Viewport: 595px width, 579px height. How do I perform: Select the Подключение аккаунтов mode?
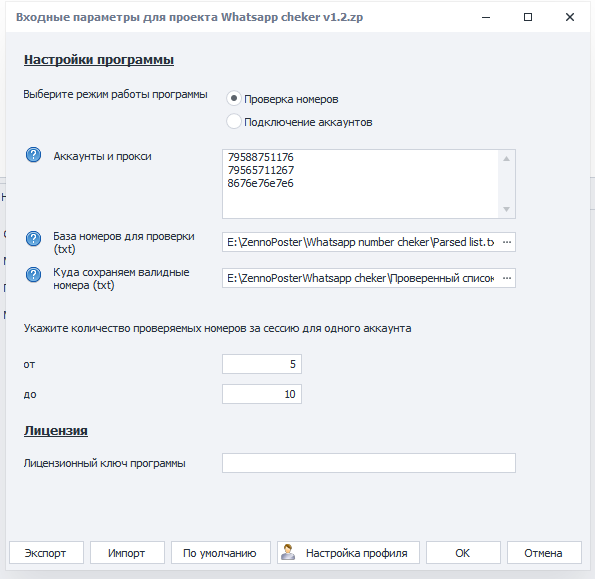tap(234, 121)
